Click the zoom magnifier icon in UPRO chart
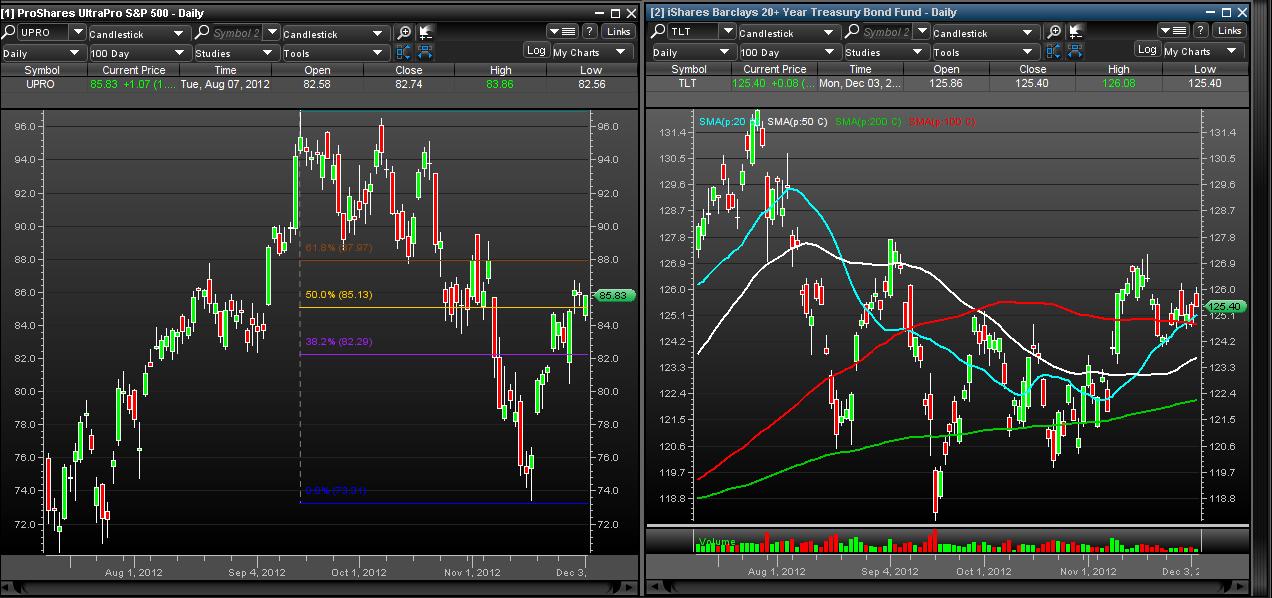 click(404, 33)
